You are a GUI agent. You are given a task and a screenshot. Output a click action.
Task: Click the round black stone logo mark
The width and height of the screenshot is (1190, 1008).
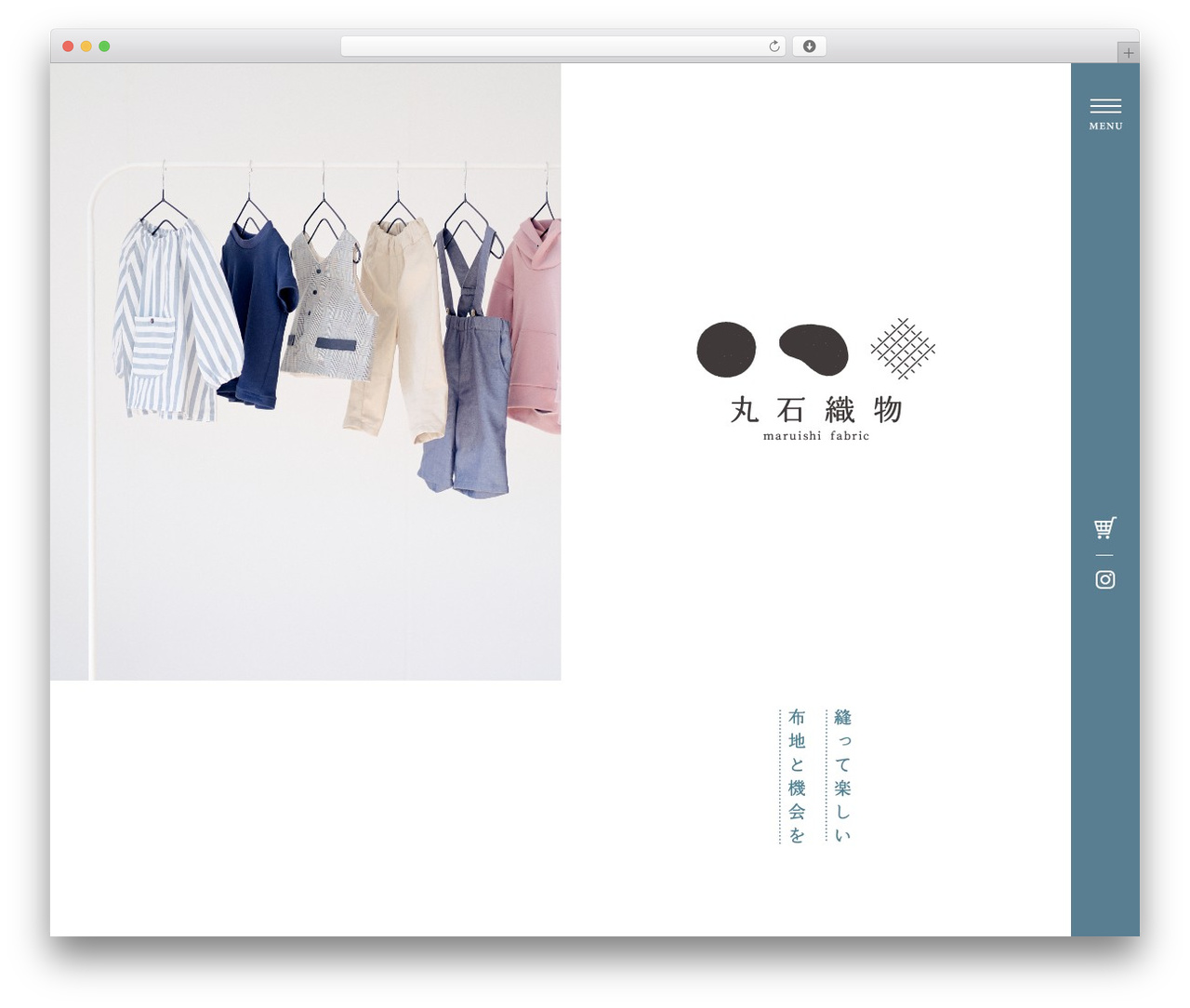pyautogui.click(x=726, y=350)
